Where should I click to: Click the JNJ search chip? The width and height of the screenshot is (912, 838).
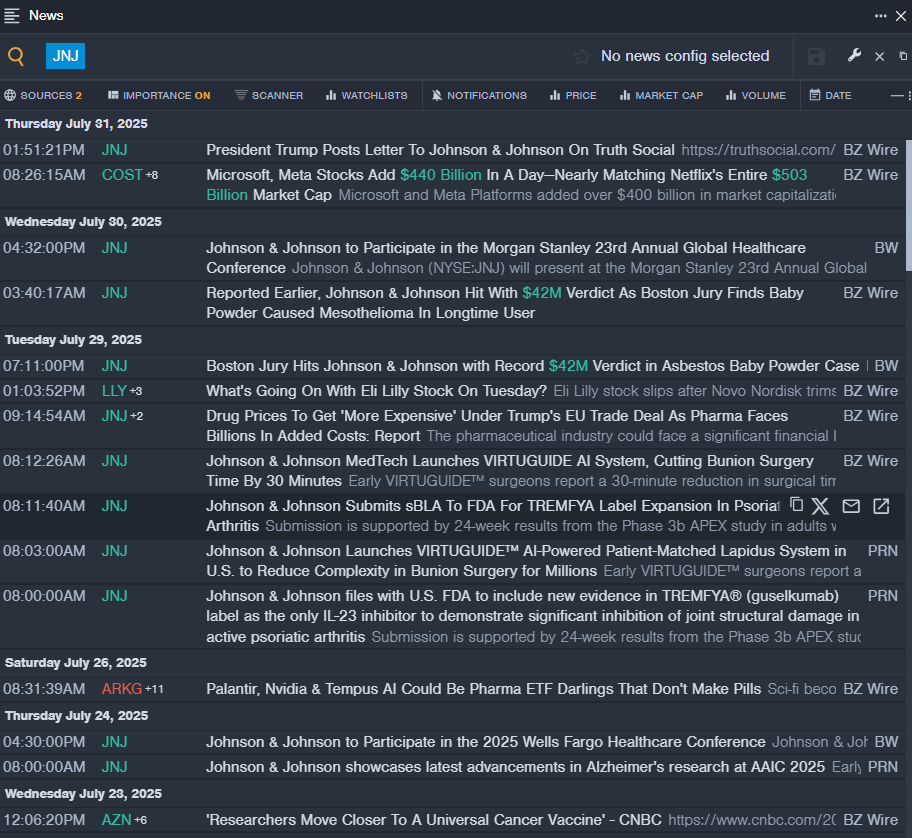[x=65, y=56]
